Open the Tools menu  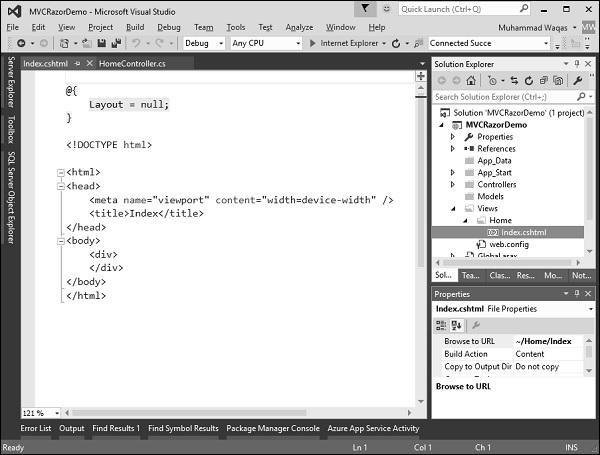point(236,27)
